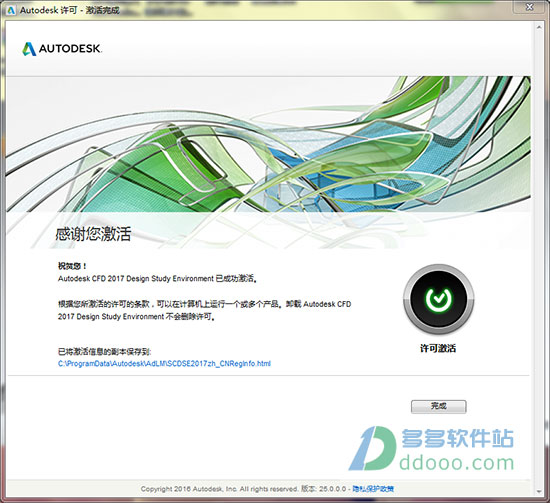This screenshot has width=550, height=503.
Task: Close the Autodesk 许可 dialog window
Action: tap(530, 7)
